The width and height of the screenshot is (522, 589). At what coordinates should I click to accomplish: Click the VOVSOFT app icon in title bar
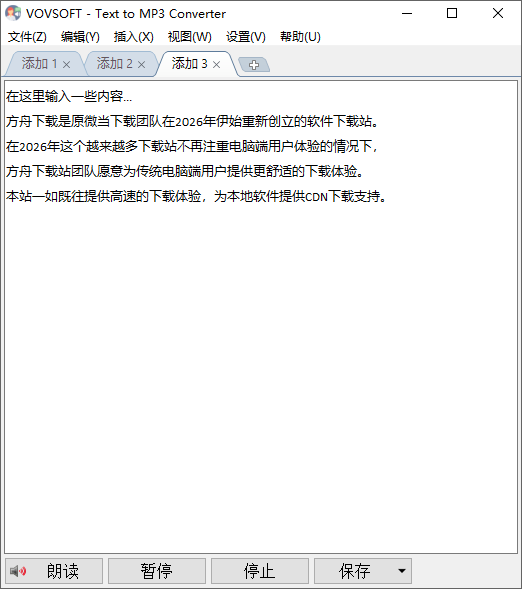point(13,13)
